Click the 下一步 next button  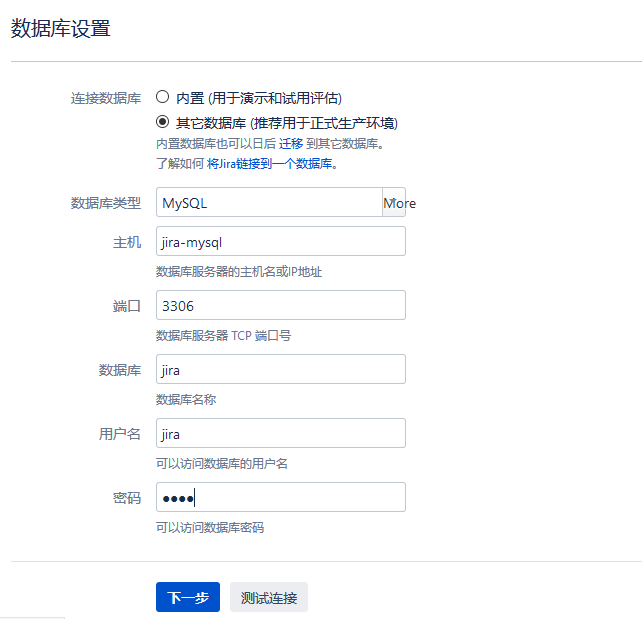188,597
